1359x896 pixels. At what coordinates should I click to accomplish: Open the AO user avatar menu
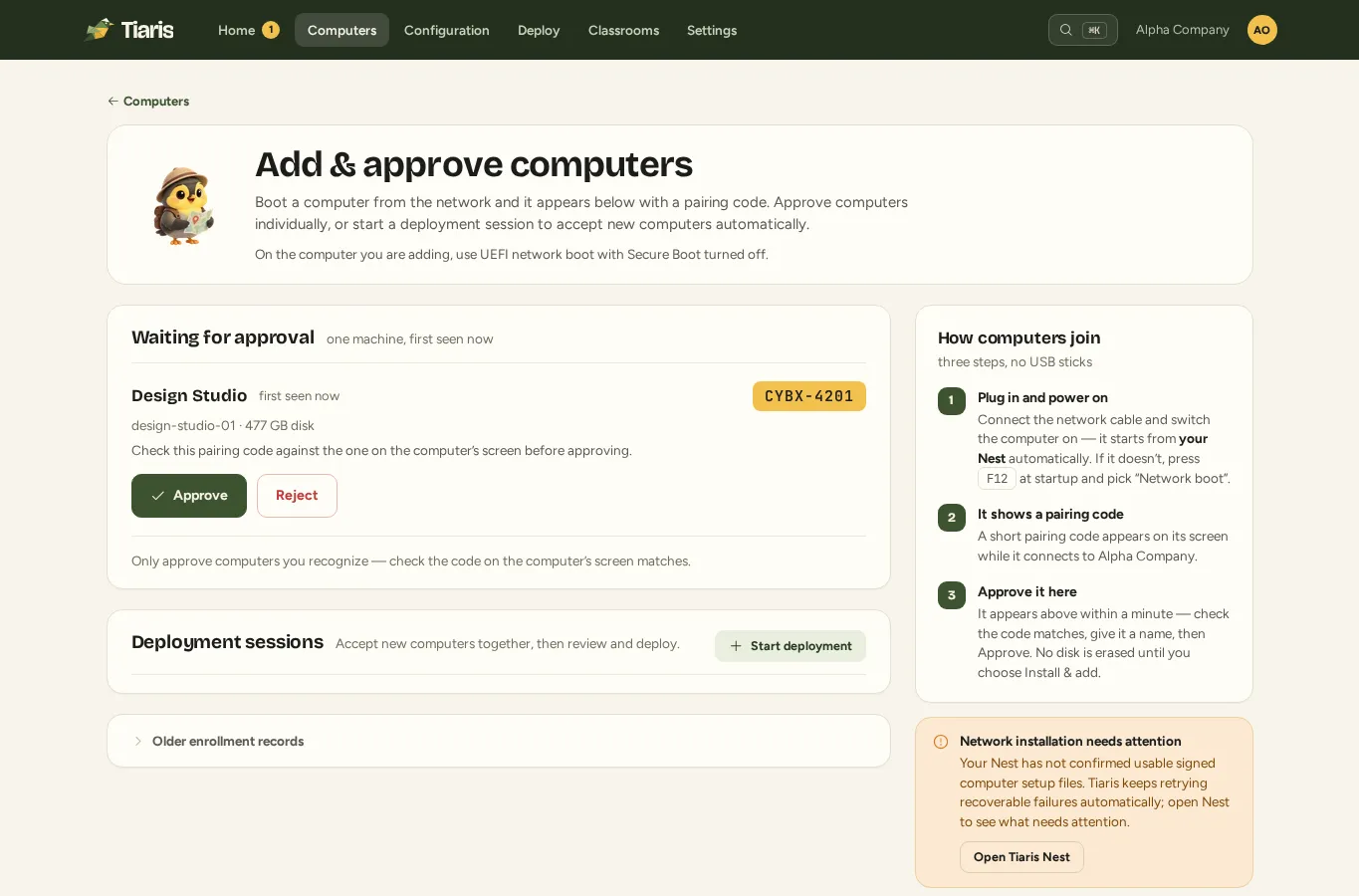coord(1261,30)
